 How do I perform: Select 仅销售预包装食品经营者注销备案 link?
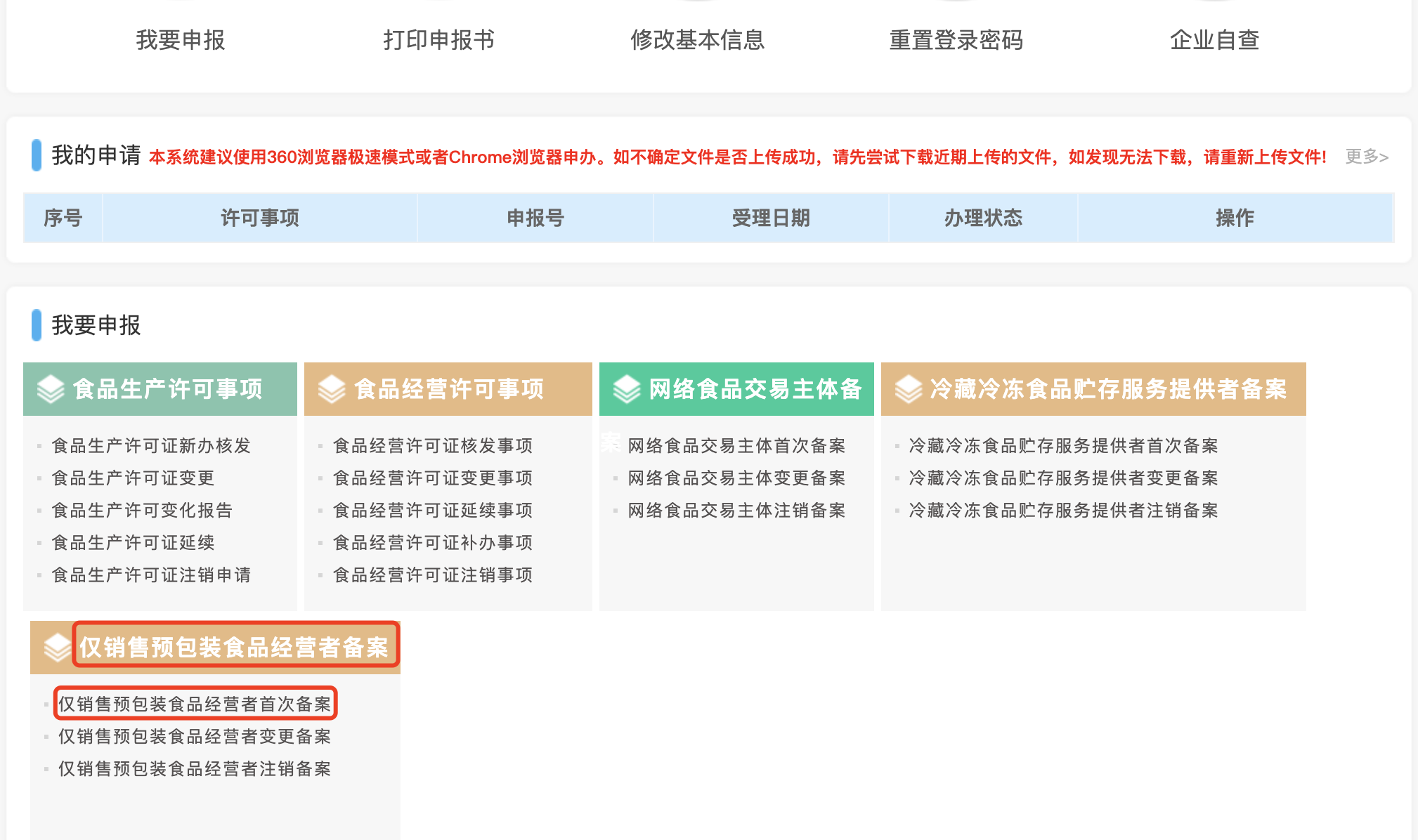point(195,769)
